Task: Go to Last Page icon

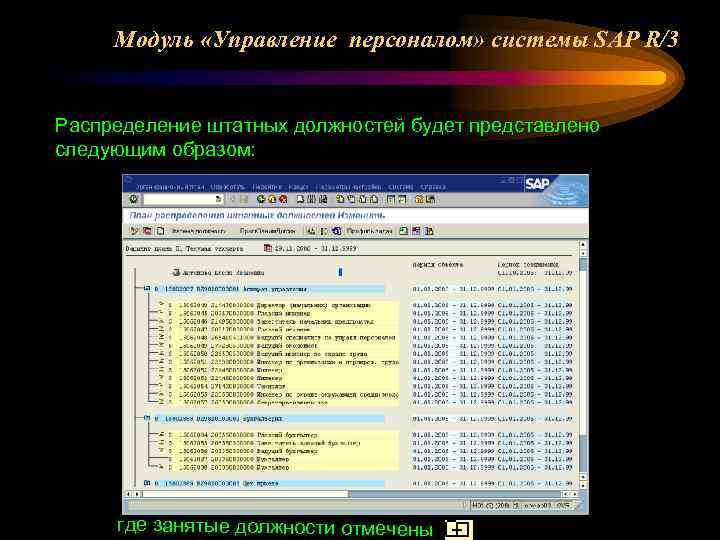Action: 374,199
